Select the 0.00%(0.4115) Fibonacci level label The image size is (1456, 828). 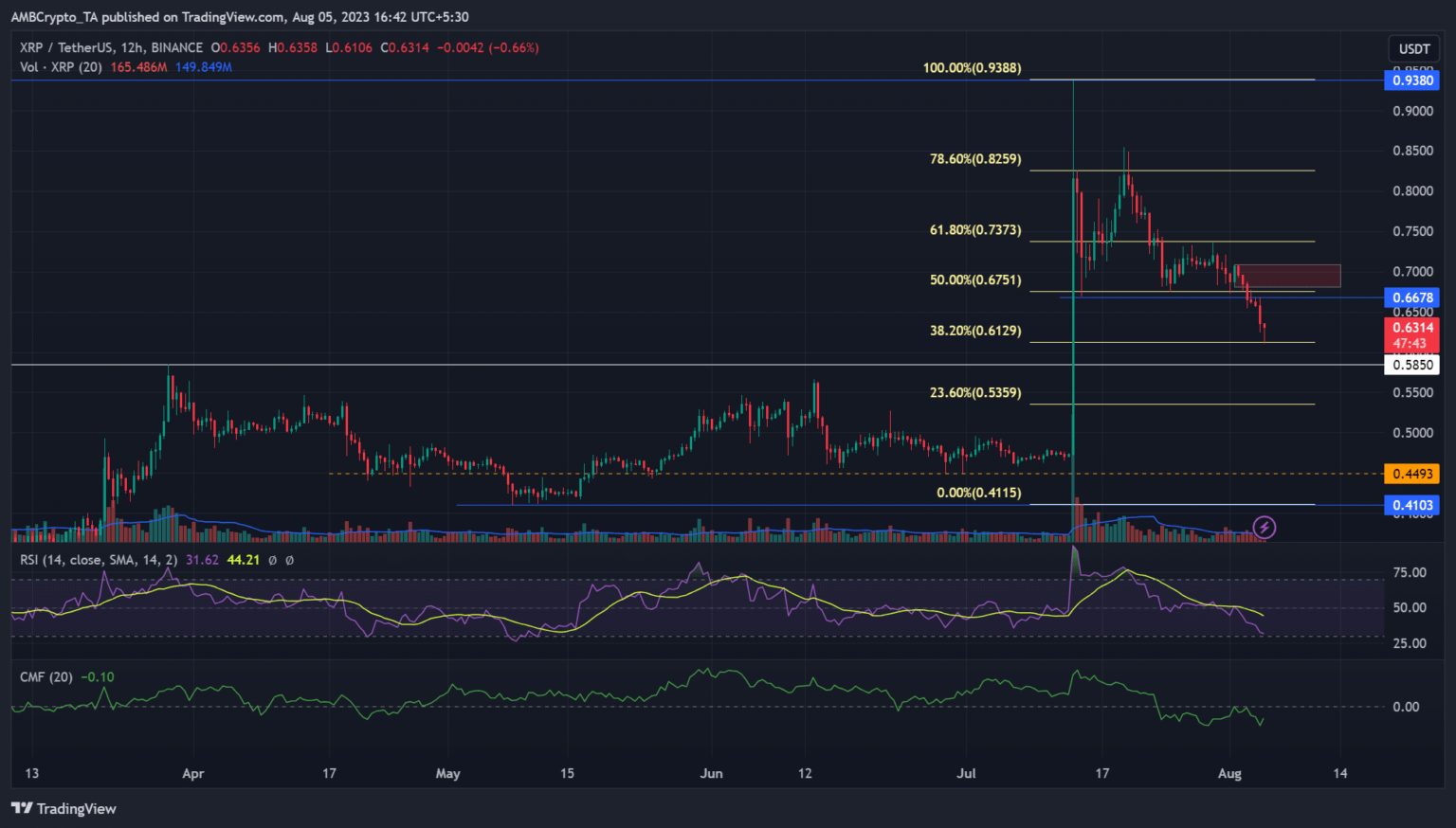(x=978, y=493)
